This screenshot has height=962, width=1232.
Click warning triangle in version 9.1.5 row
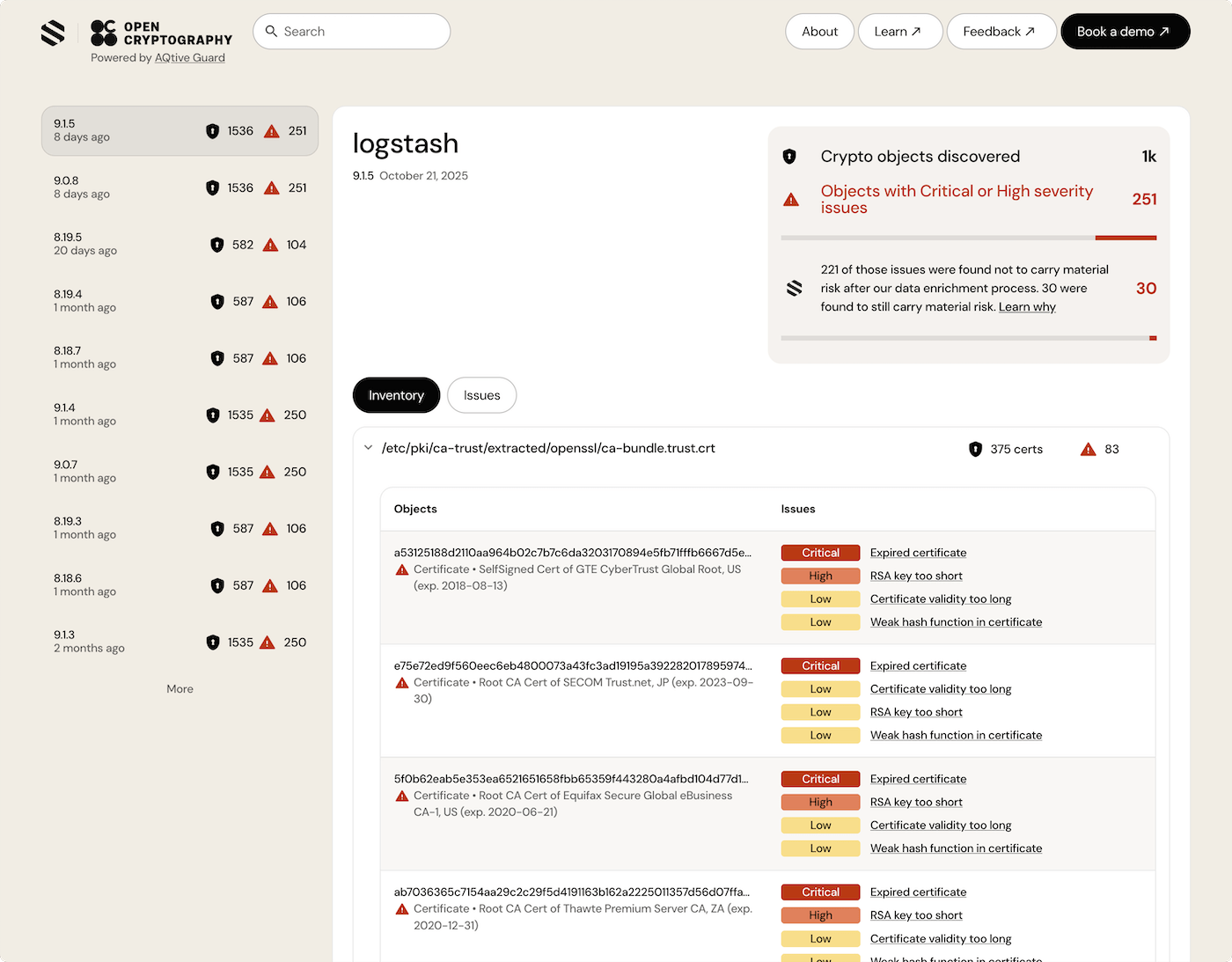click(272, 131)
